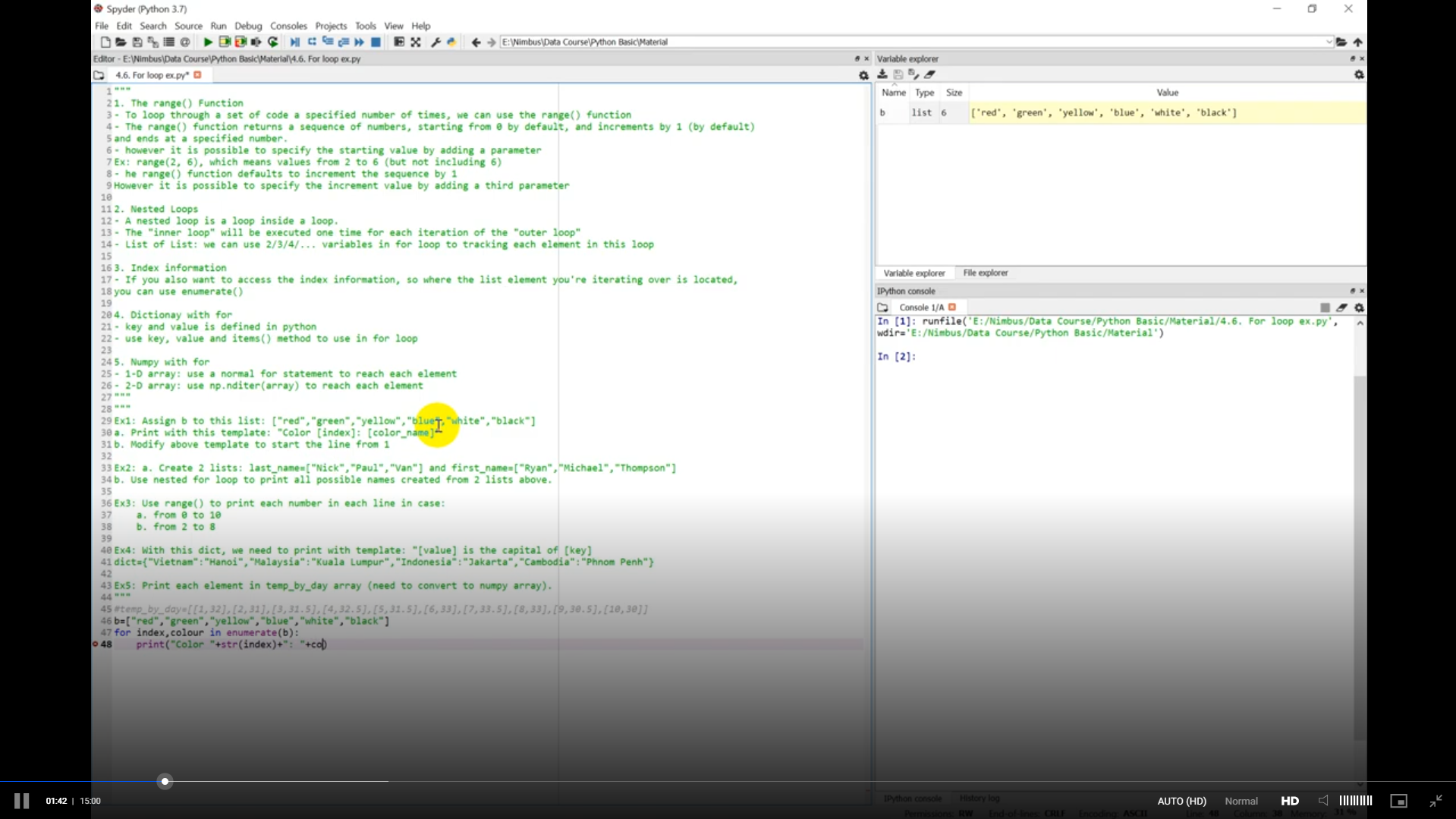Click the video progress bar handle
The width and height of the screenshot is (1456, 819).
point(165,781)
